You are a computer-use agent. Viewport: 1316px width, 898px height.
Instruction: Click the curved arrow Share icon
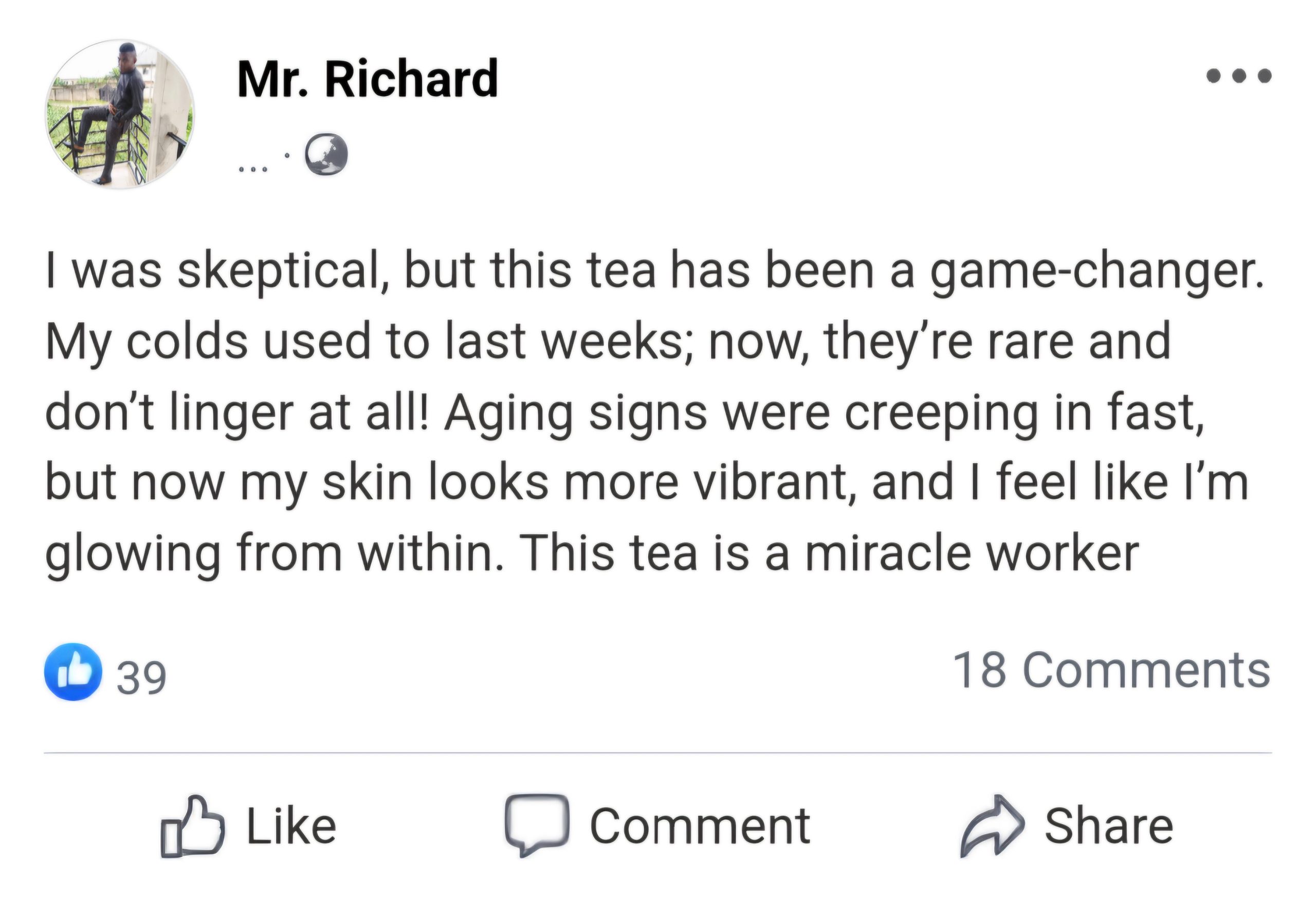pyautogui.click(x=992, y=825)
